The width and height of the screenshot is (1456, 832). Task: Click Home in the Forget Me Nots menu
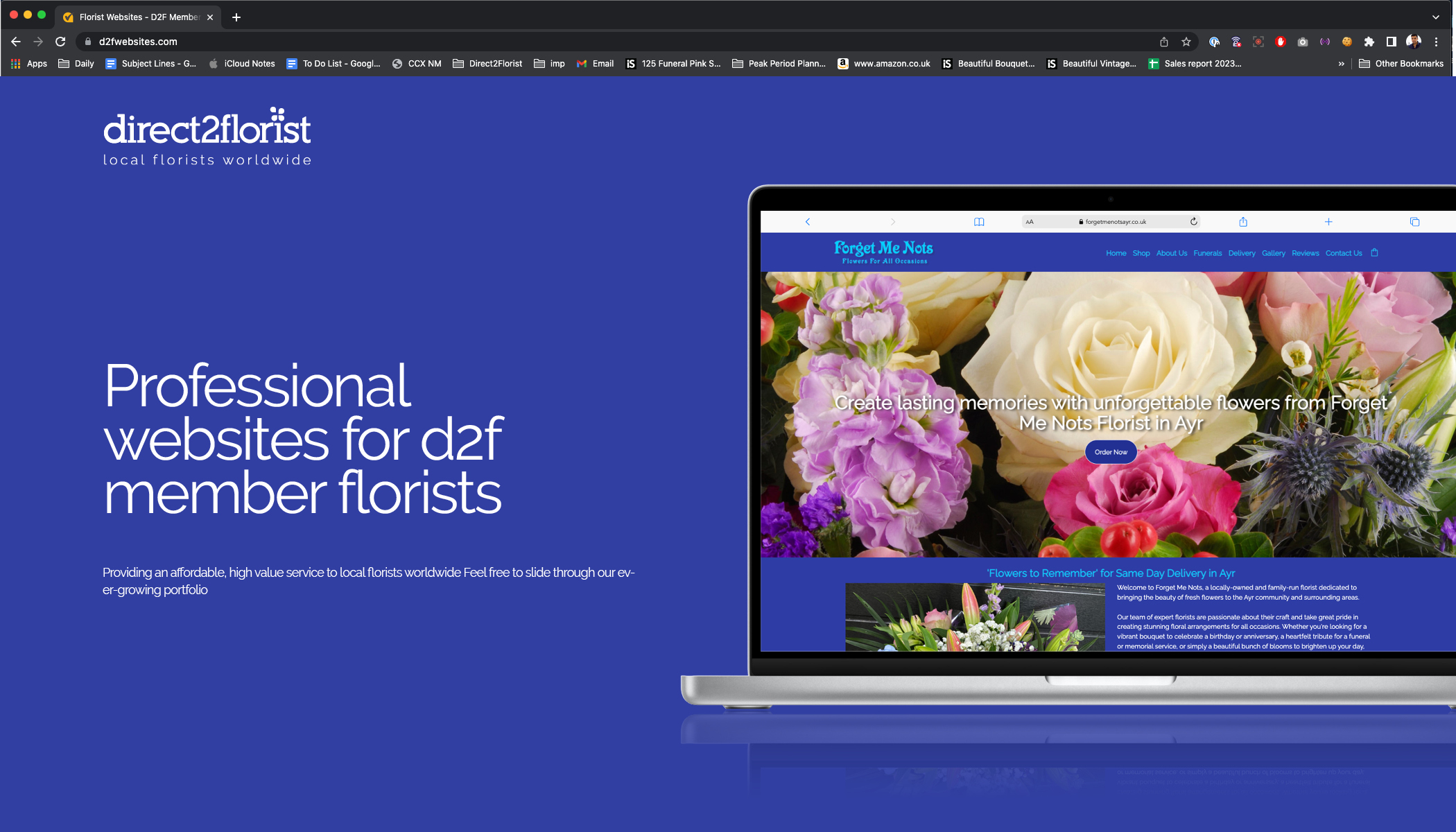point(1116,253)
